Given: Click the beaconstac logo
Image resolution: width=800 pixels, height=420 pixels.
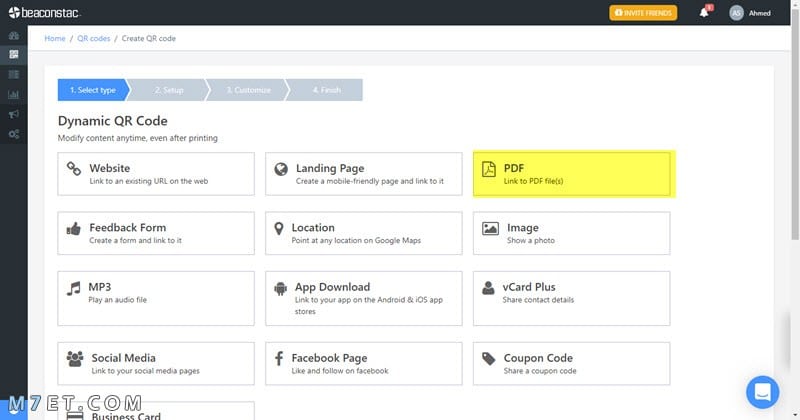Looking at the screenshot, I should (44, 13).
